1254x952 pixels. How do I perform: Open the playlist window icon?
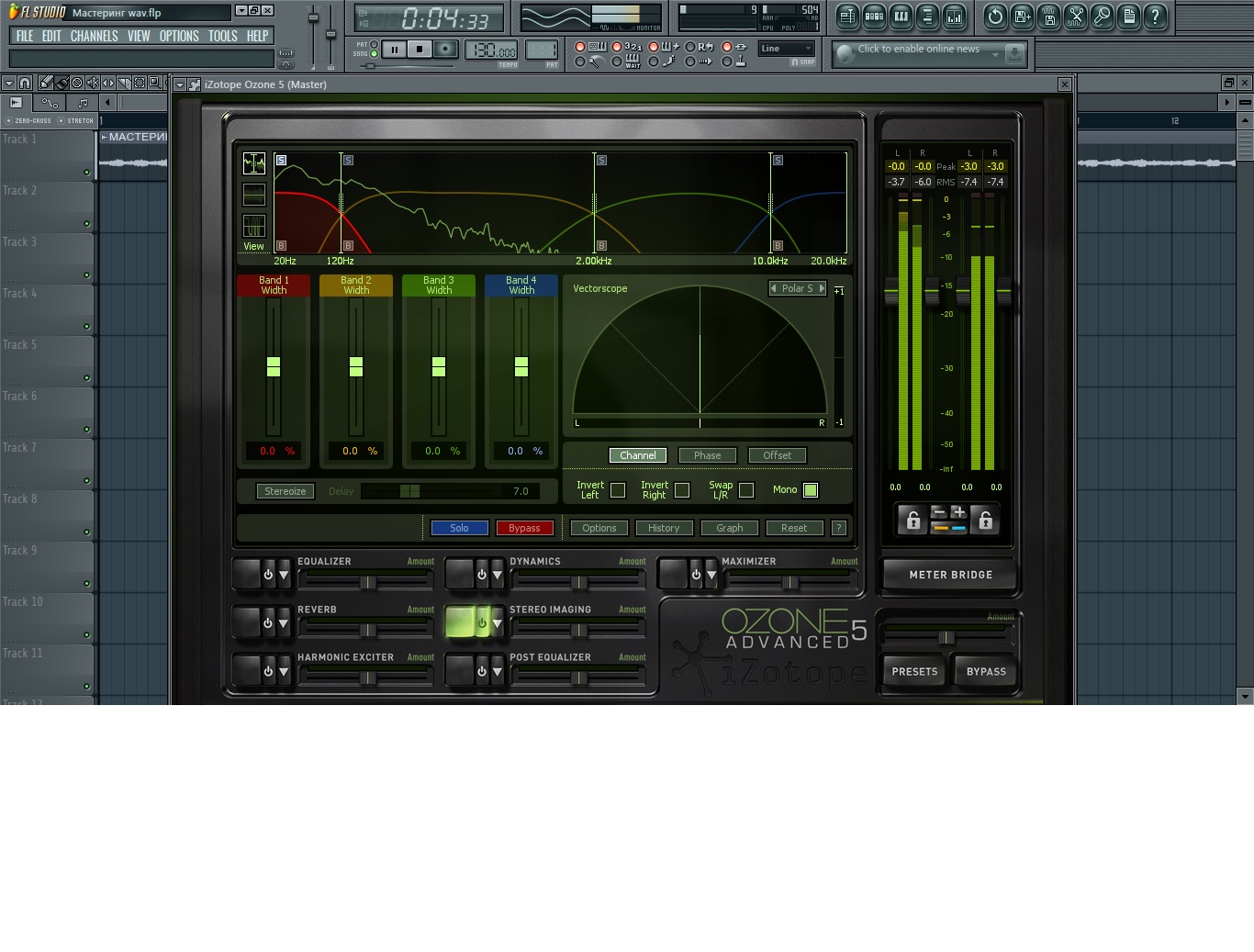tap(847, 17)
